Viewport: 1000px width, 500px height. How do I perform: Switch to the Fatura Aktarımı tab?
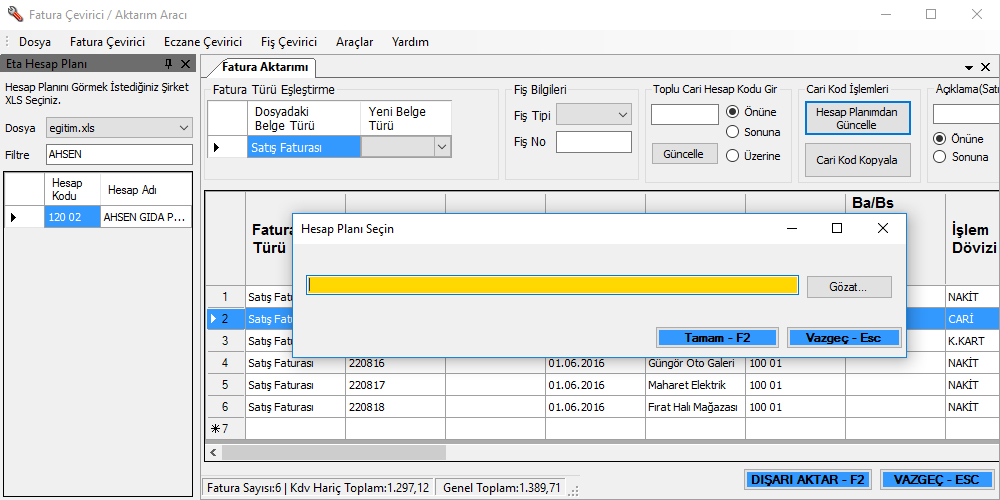pyautogui.click(x=265, y=67)
